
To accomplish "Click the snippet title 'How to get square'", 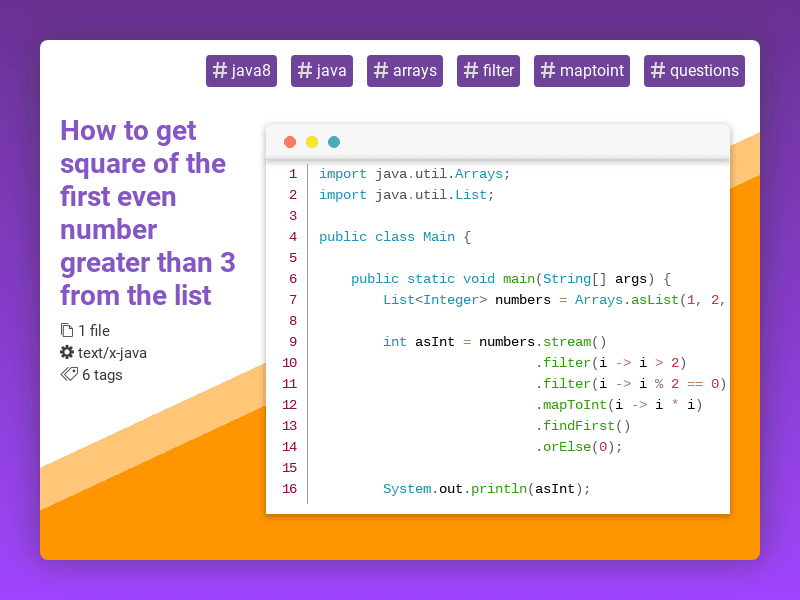I will coord(147,213).
